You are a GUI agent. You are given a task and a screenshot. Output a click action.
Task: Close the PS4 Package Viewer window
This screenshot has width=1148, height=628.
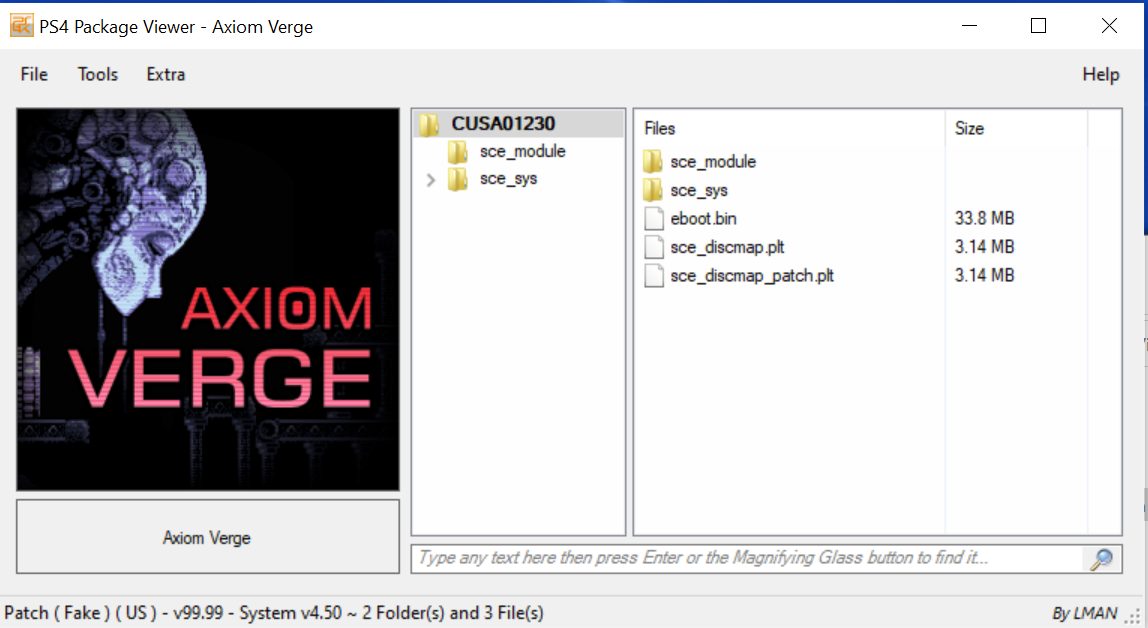(x=1109, y=26)
